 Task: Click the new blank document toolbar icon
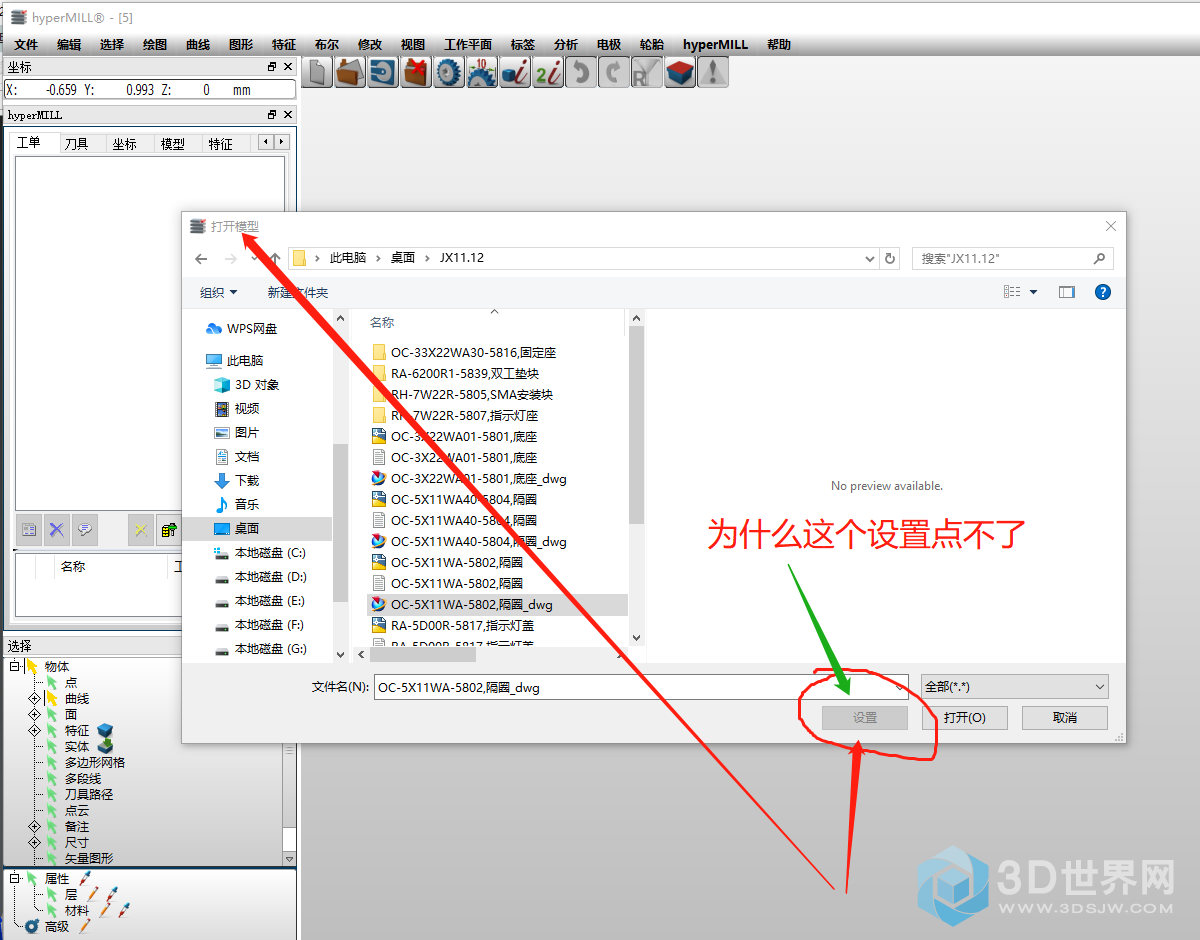(x=317, y=72)
